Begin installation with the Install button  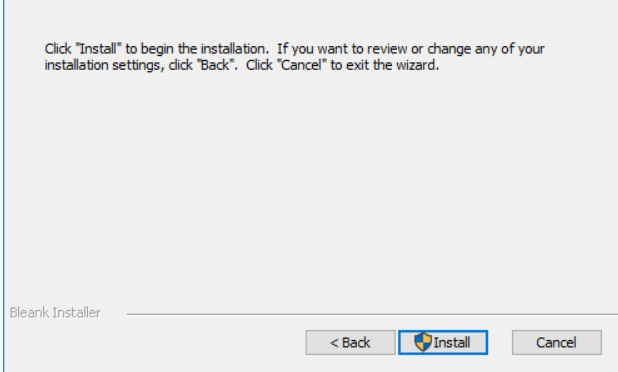(x=443, y=342)
